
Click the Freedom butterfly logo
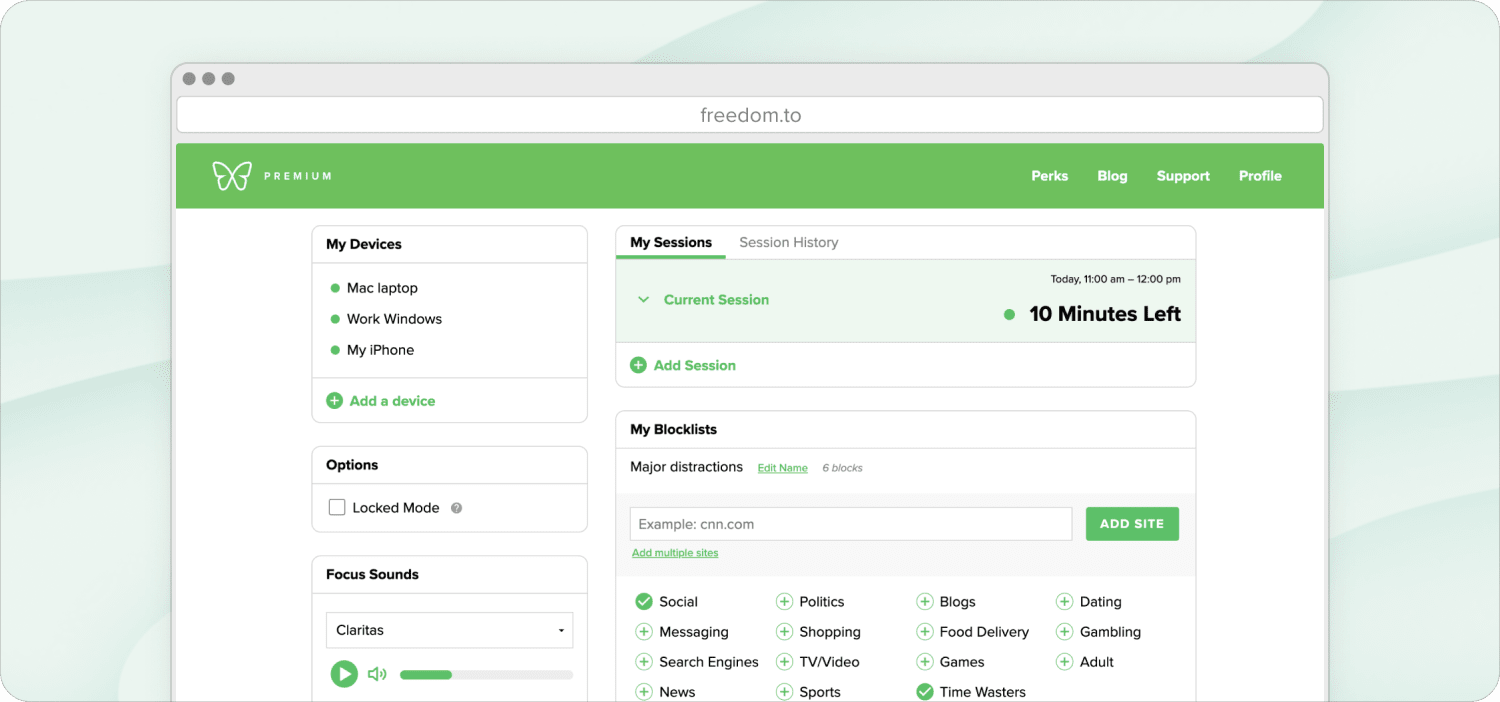231,176
